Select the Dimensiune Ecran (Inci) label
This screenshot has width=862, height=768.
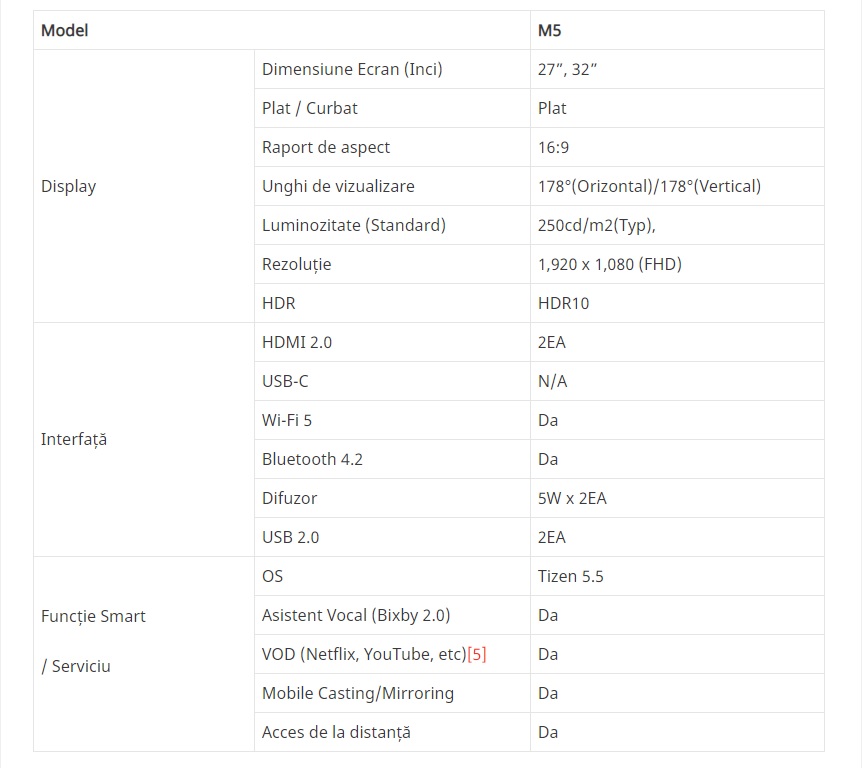[352, 69]
